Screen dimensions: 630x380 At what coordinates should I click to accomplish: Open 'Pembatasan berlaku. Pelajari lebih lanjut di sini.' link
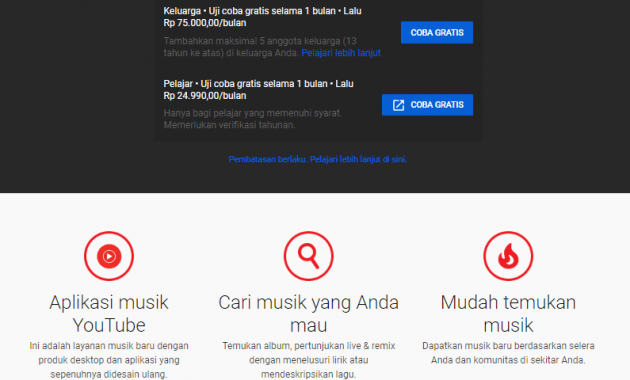(317, 159)
